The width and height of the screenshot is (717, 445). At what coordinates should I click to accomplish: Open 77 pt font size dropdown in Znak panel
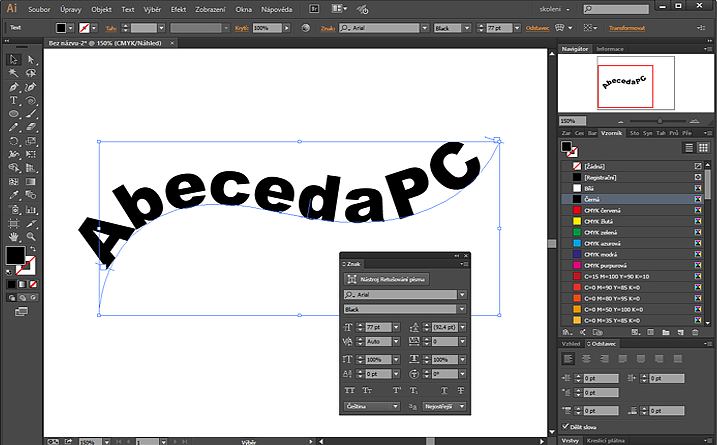396,327
